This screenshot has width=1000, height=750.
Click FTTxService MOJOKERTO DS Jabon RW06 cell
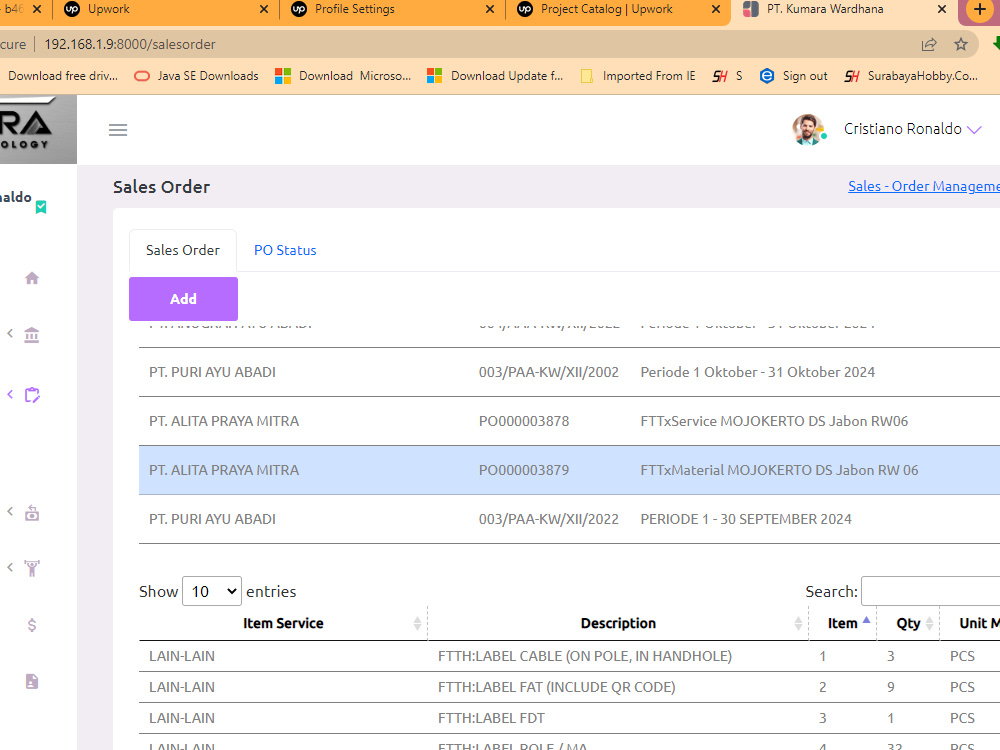pyautogui.click(x=774, y=421)
